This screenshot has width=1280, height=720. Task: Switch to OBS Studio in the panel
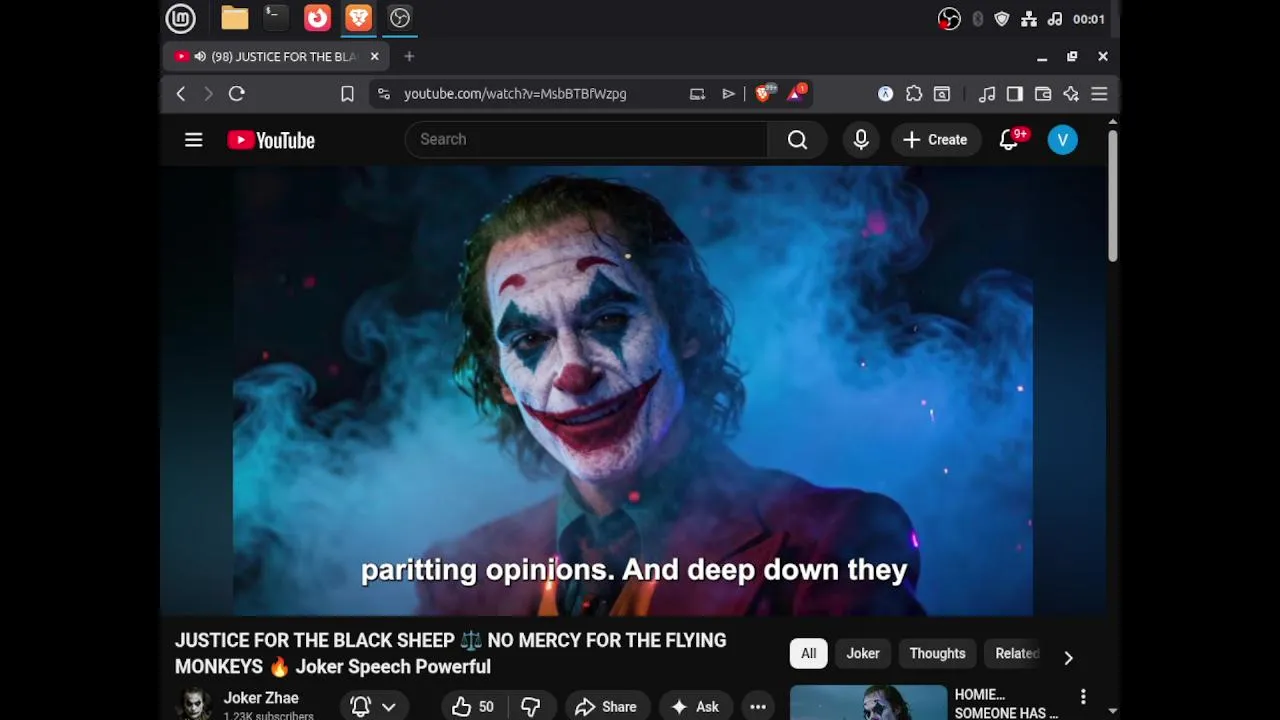point(400,18)
